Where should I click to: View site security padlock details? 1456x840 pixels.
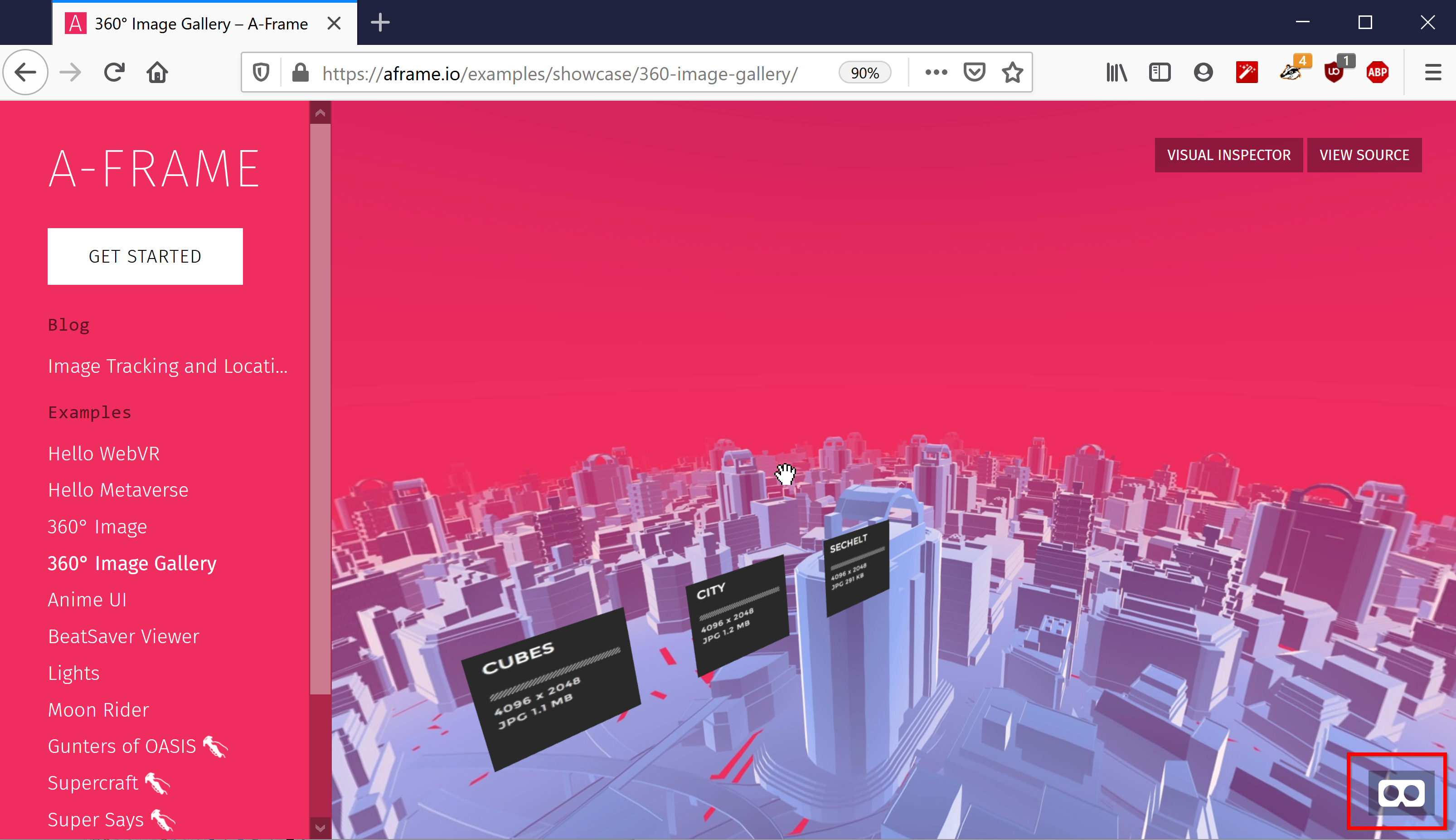coord(300,73)
